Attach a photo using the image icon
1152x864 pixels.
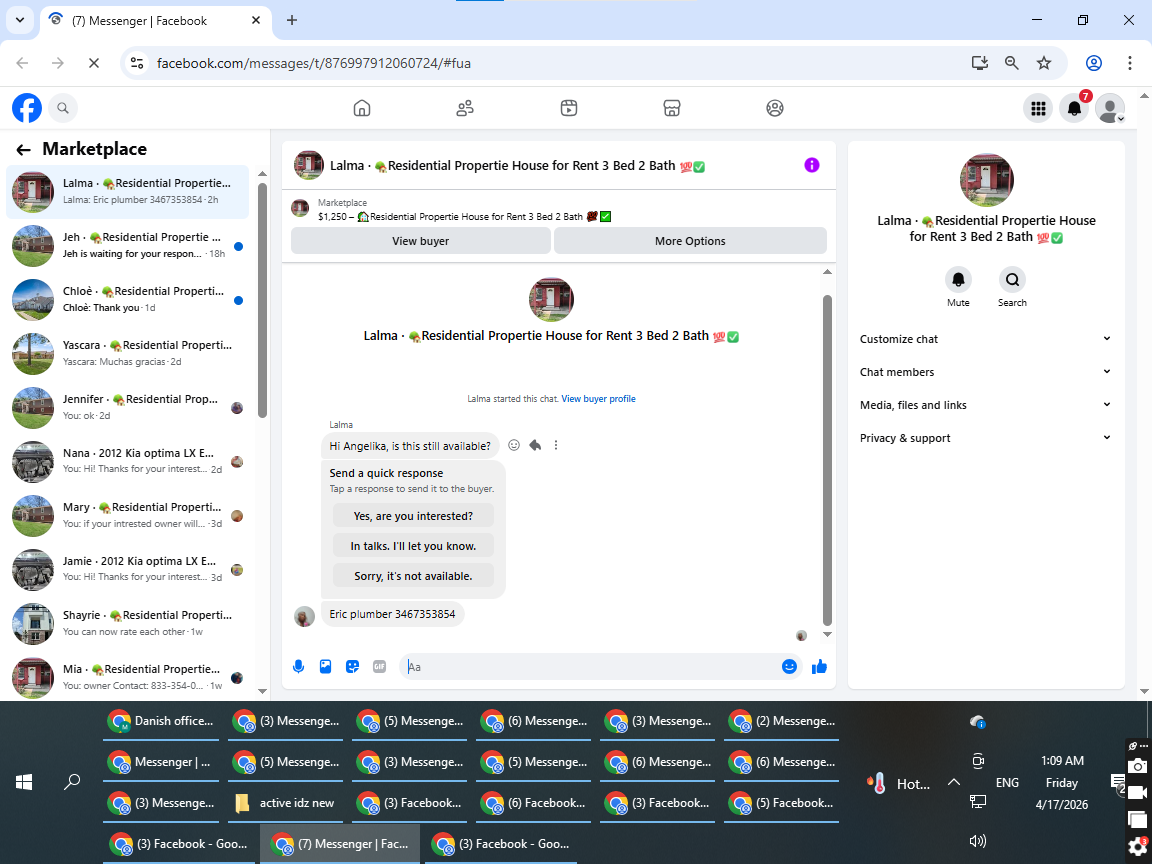coord(325,666)
